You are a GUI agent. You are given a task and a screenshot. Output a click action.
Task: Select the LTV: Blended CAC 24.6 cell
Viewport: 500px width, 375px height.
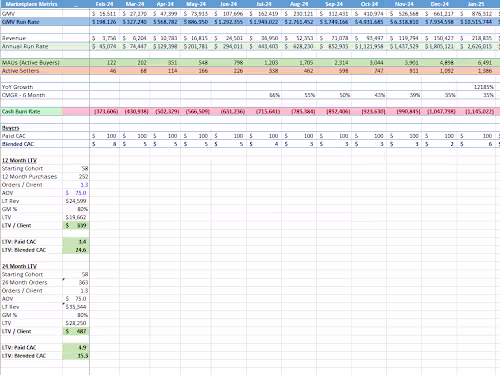pos(76,250)
